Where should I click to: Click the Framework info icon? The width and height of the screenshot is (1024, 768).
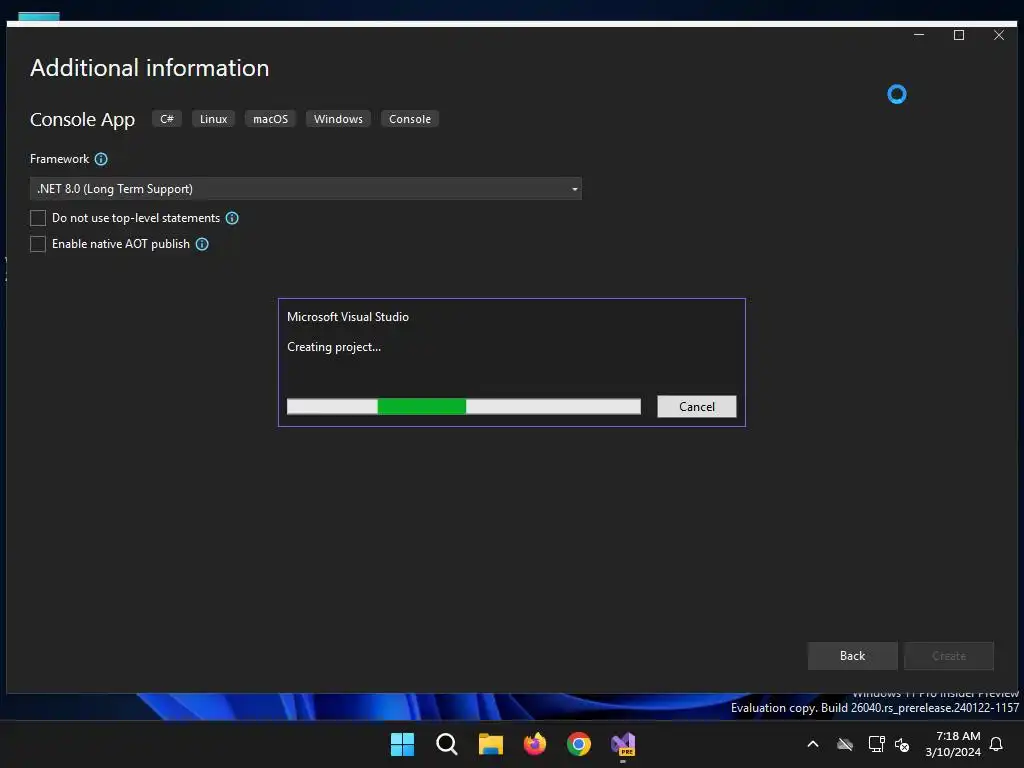click(x=101, y=159)
